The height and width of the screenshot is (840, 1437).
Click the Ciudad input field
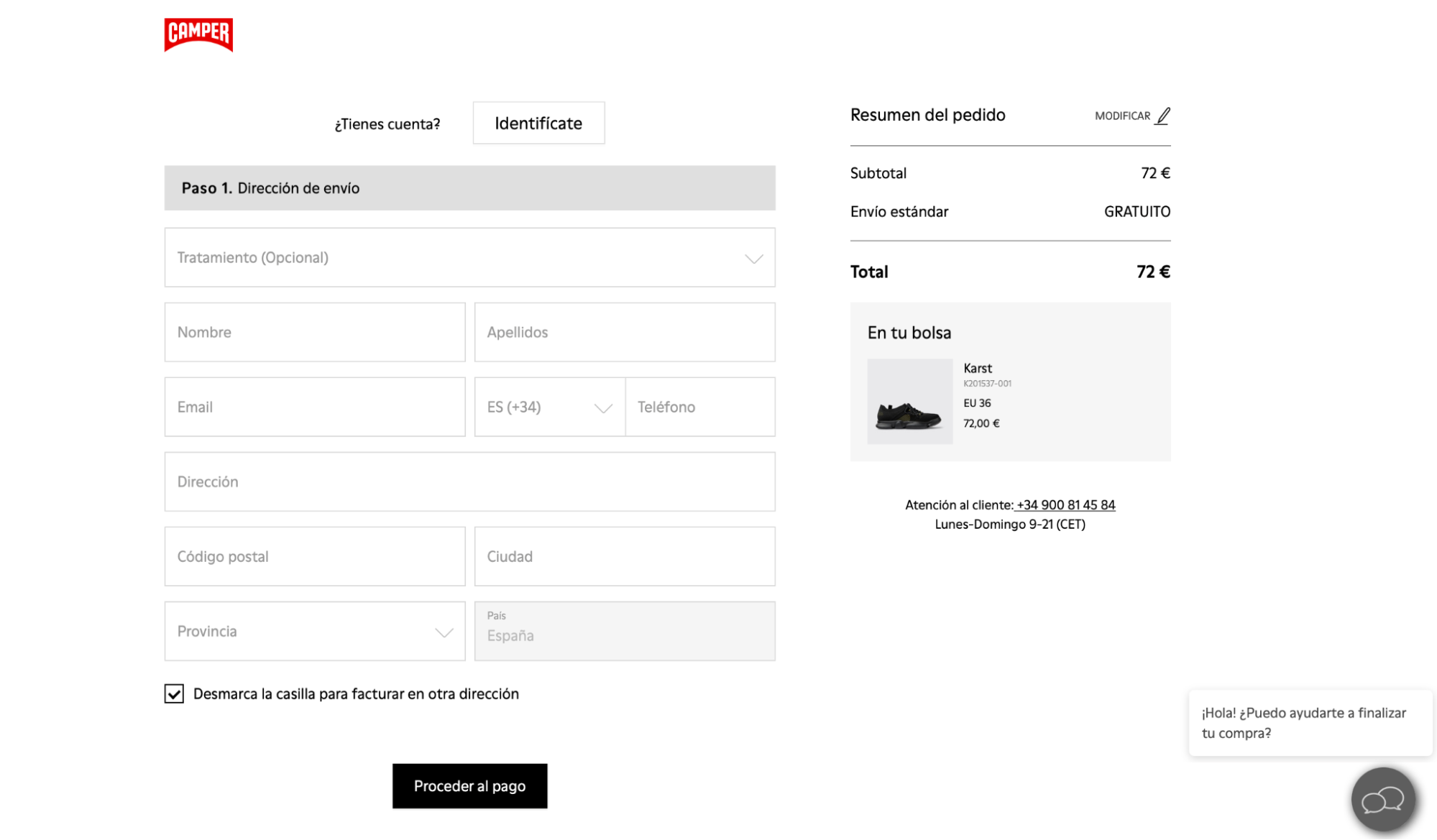tap(625, 556)
